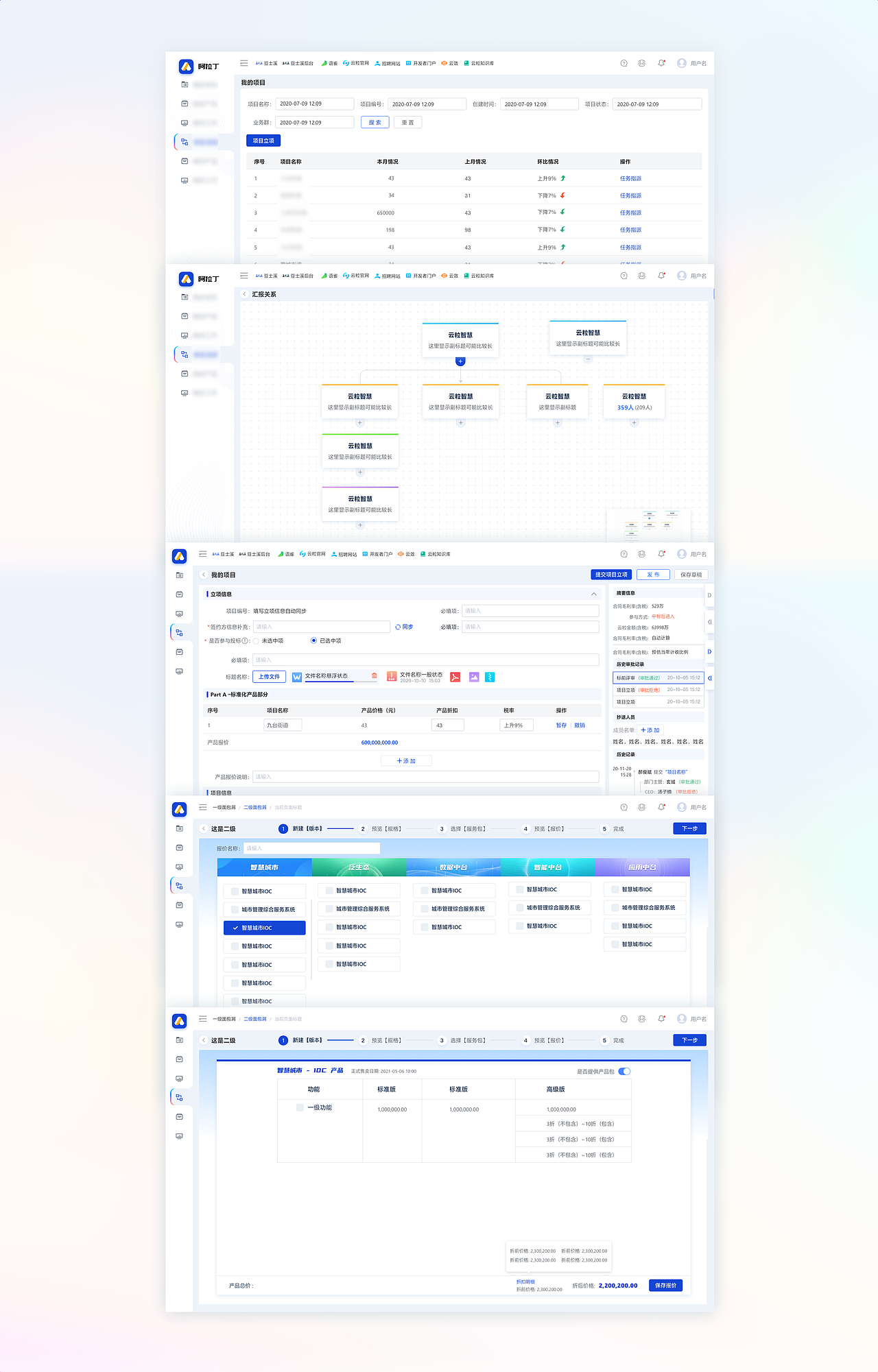Click 同步 refresh icon beside 签约方信息补充
This screenshot has width=878, height=1372.
[398, 627]
